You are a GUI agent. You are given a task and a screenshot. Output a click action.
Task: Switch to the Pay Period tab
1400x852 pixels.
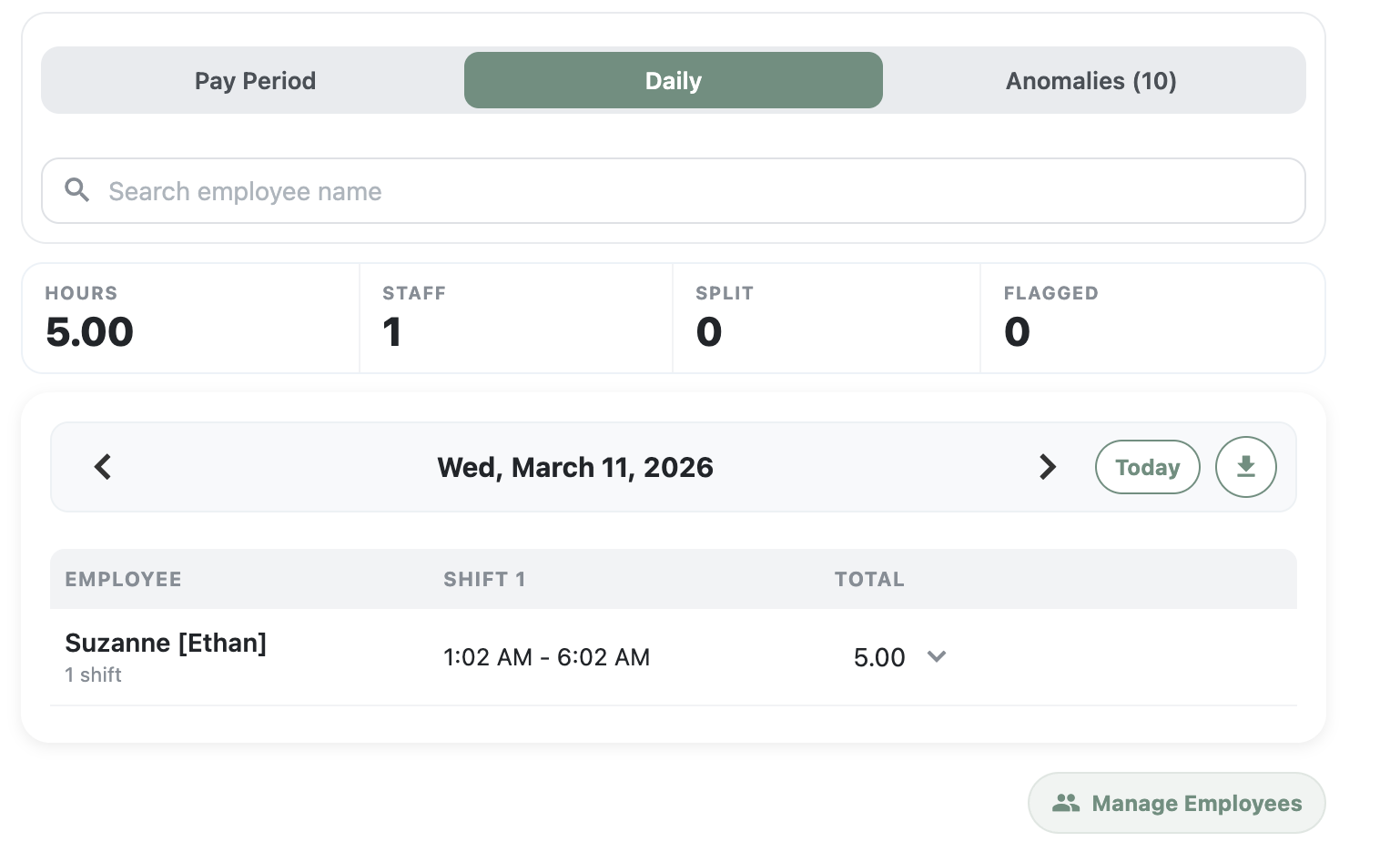coord(255,81)
